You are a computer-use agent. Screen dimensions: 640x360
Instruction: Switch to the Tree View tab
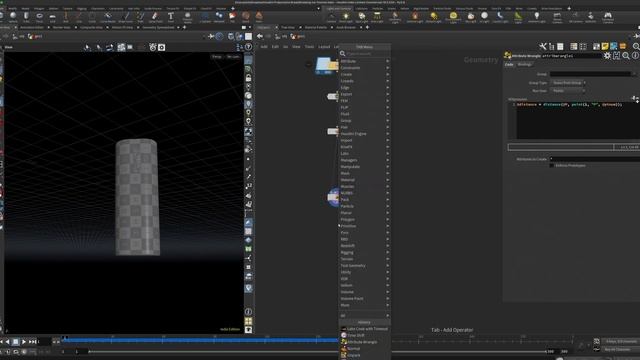coord(288,27)
